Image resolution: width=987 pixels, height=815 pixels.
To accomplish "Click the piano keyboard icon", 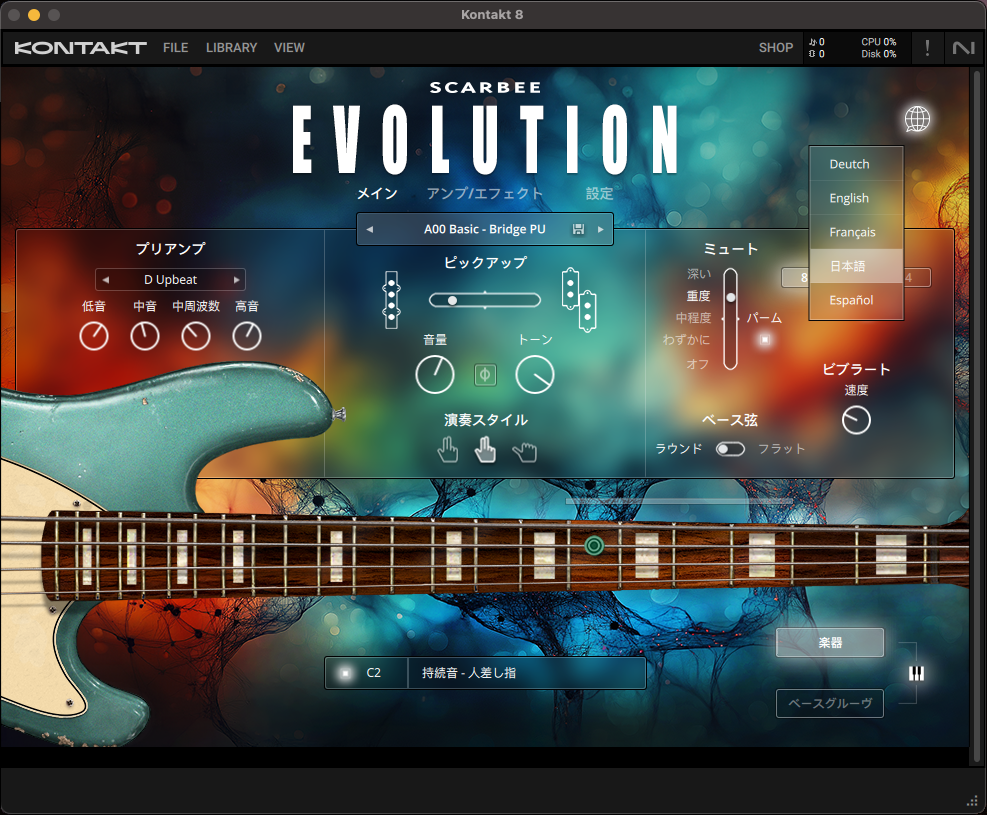I will pos(916,673).
